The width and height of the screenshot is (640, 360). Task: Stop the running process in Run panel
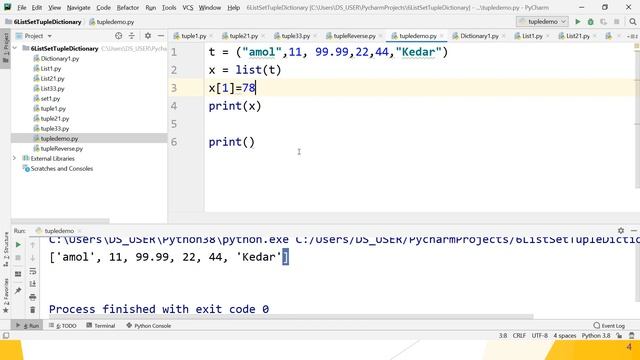pyautogui.click(x=18, y=258)
